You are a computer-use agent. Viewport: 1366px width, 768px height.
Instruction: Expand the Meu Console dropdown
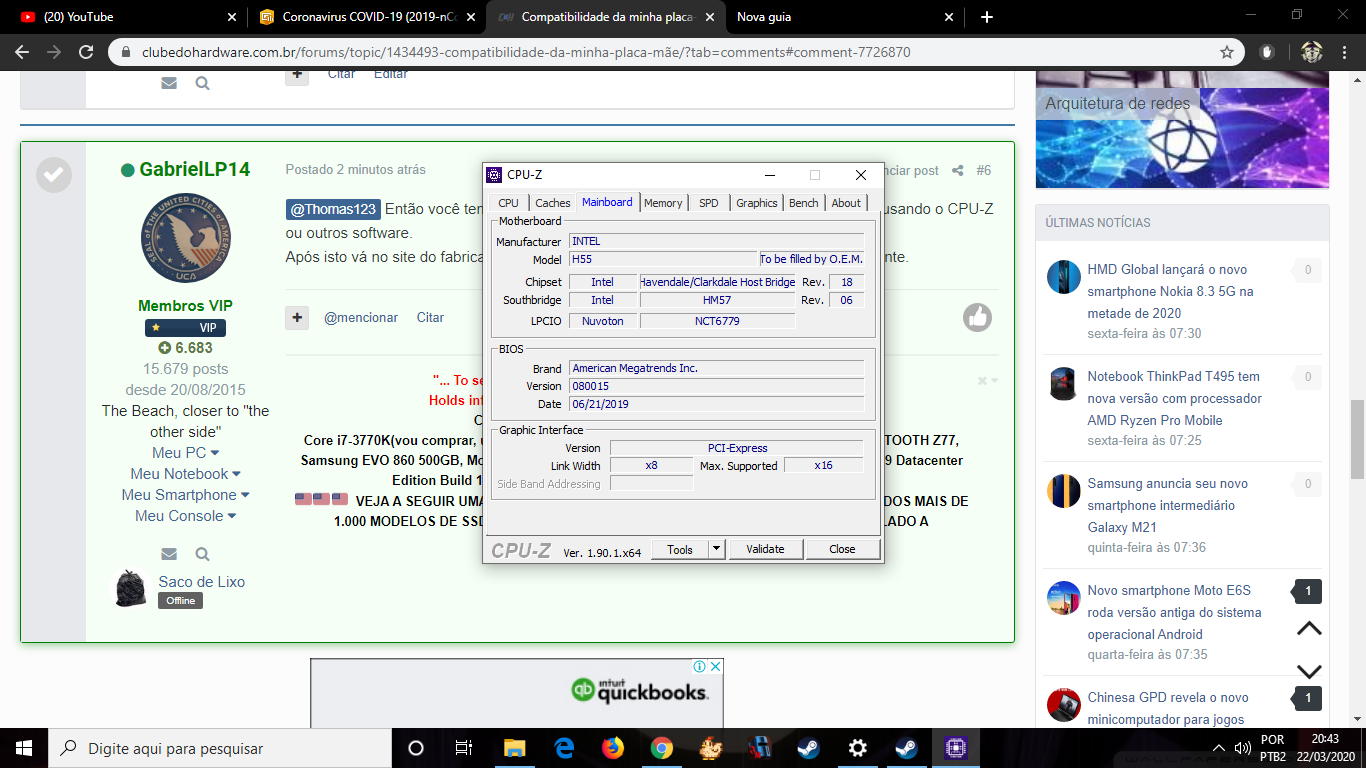185,516
